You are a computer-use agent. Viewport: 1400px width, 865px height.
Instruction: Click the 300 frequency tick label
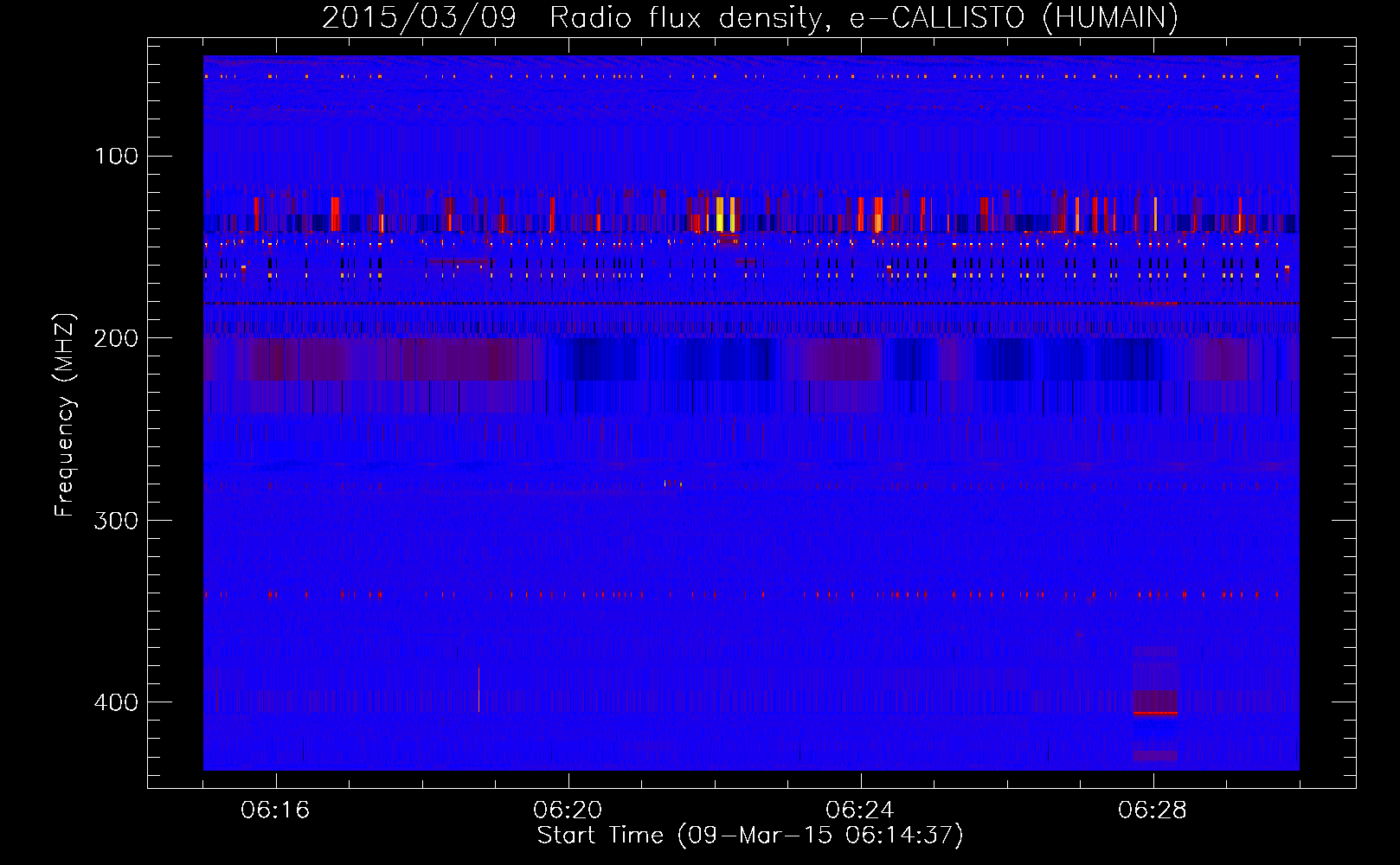pos(116,520)
